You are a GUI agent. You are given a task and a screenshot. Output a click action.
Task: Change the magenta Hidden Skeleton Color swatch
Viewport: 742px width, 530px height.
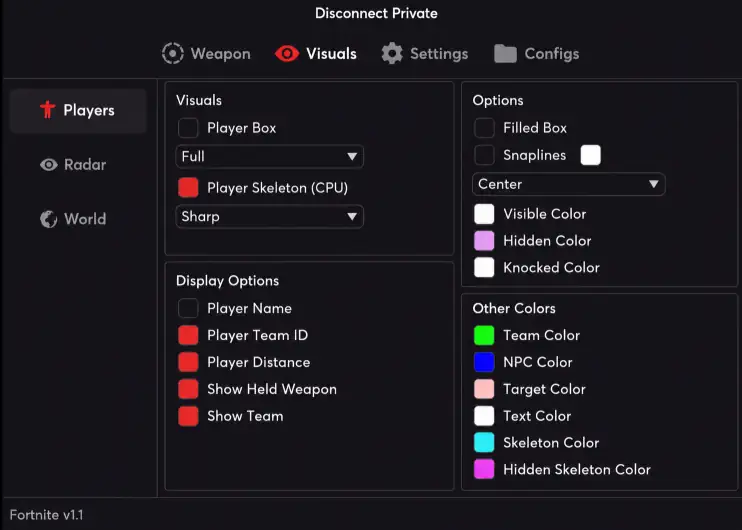tap(484, 469)
